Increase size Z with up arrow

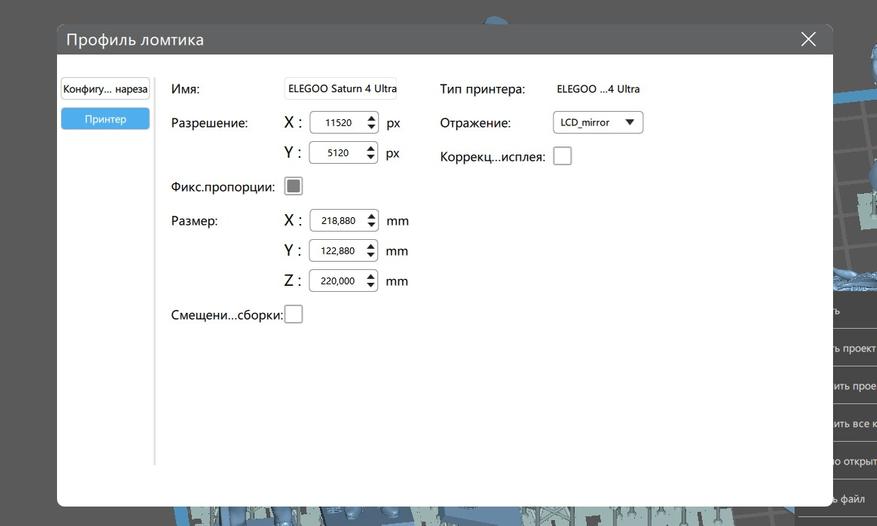coord(372,276)
